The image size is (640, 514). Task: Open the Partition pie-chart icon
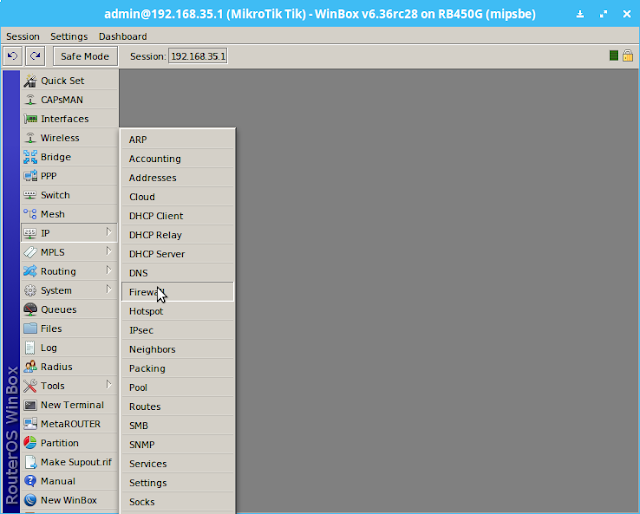click(x=30, y=443)
